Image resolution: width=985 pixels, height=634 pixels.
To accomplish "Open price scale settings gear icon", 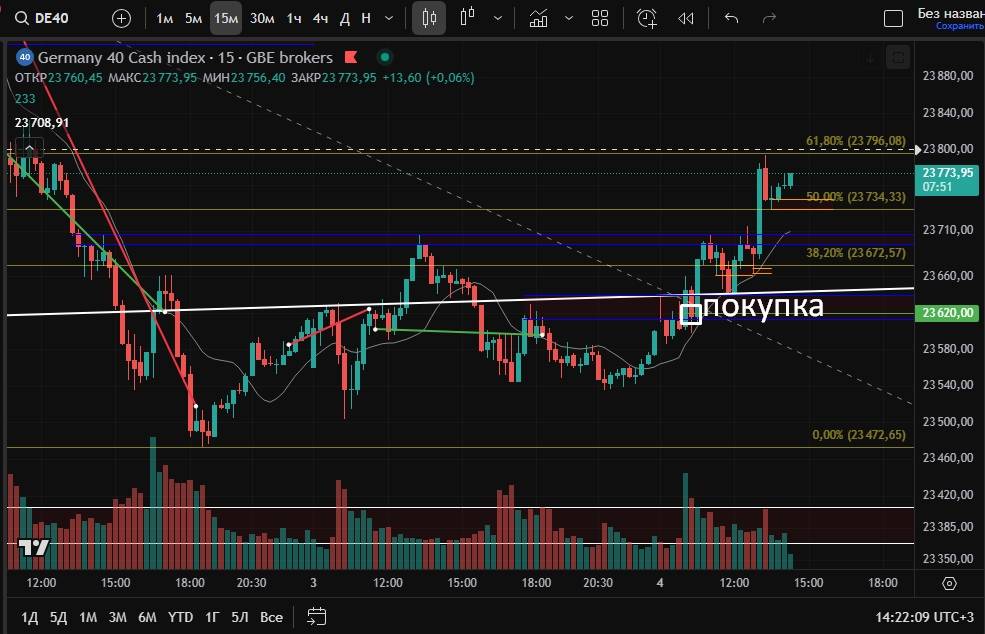I will point(949,583).
